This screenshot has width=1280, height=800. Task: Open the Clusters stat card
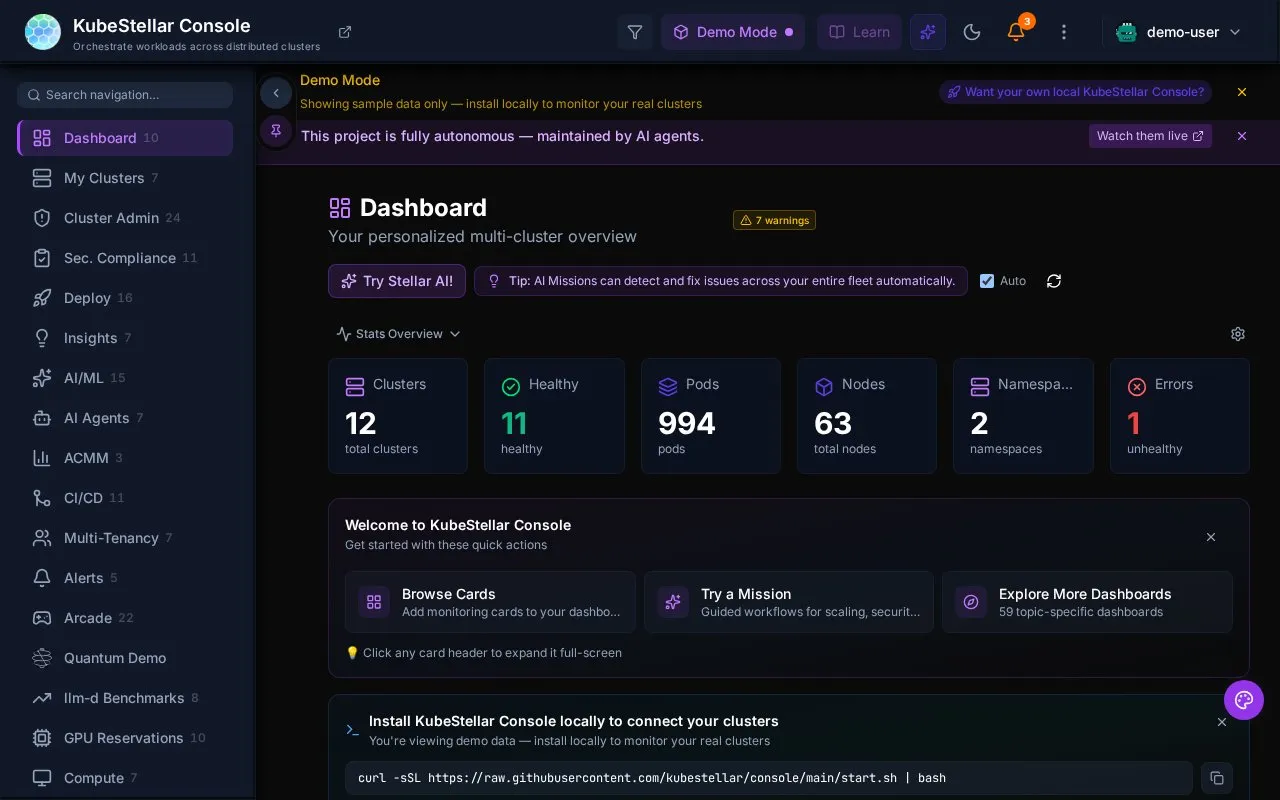click(398, 416)
